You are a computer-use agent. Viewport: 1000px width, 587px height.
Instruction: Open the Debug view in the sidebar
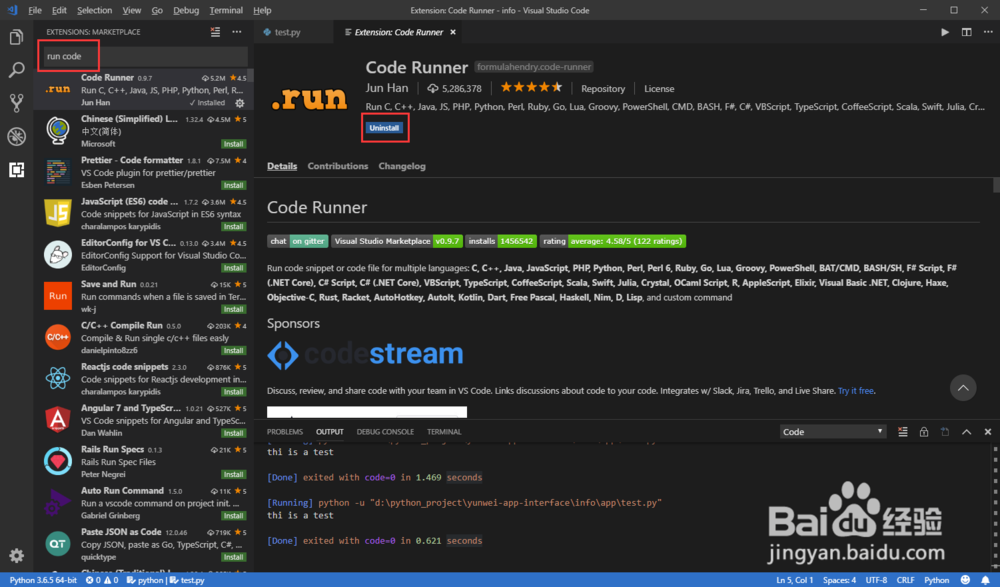click(15, 137)
